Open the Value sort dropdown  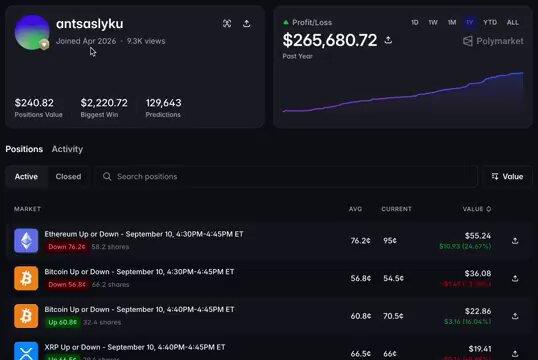pos(507,176)
